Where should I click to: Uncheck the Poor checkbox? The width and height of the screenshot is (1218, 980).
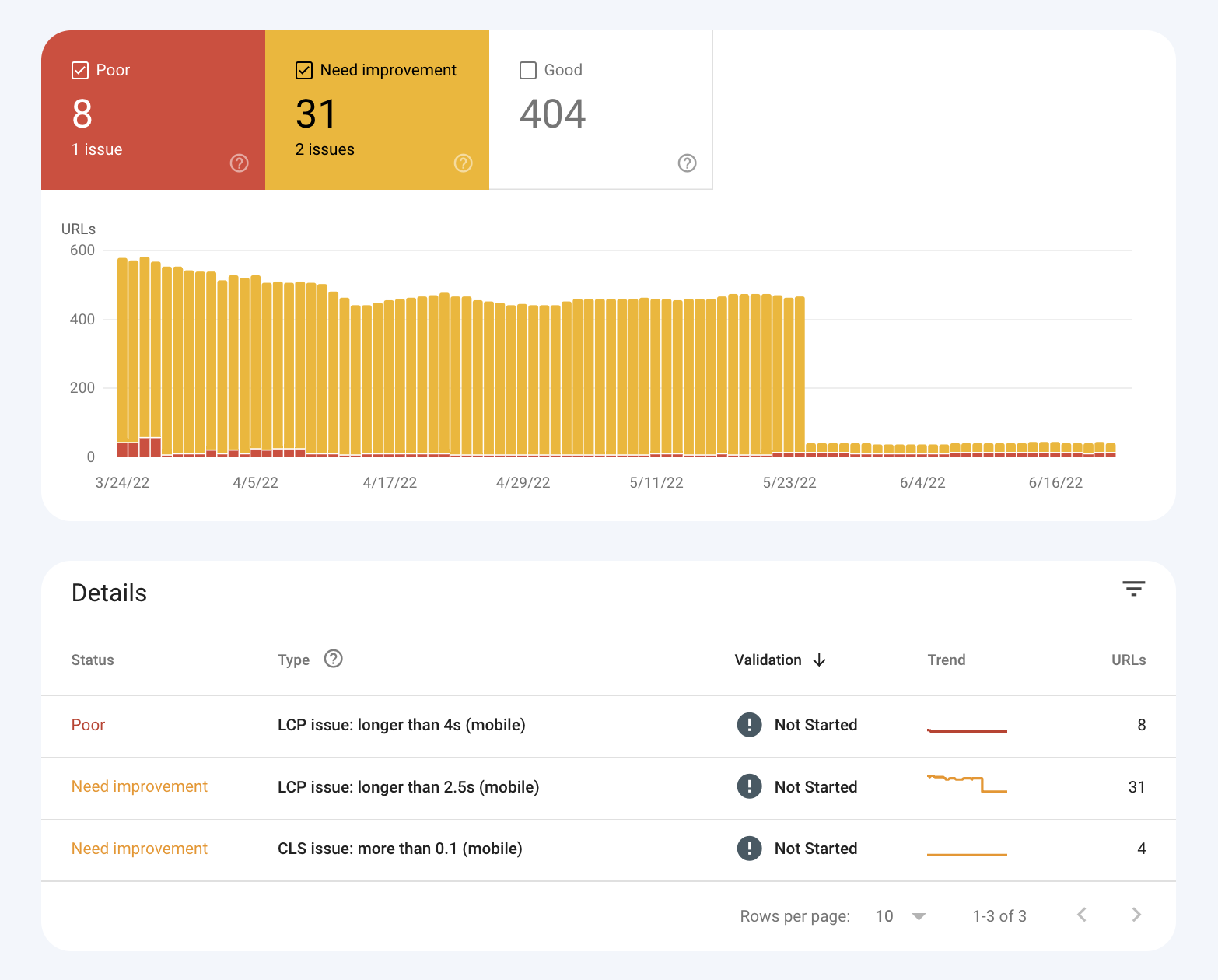(80, 71)
